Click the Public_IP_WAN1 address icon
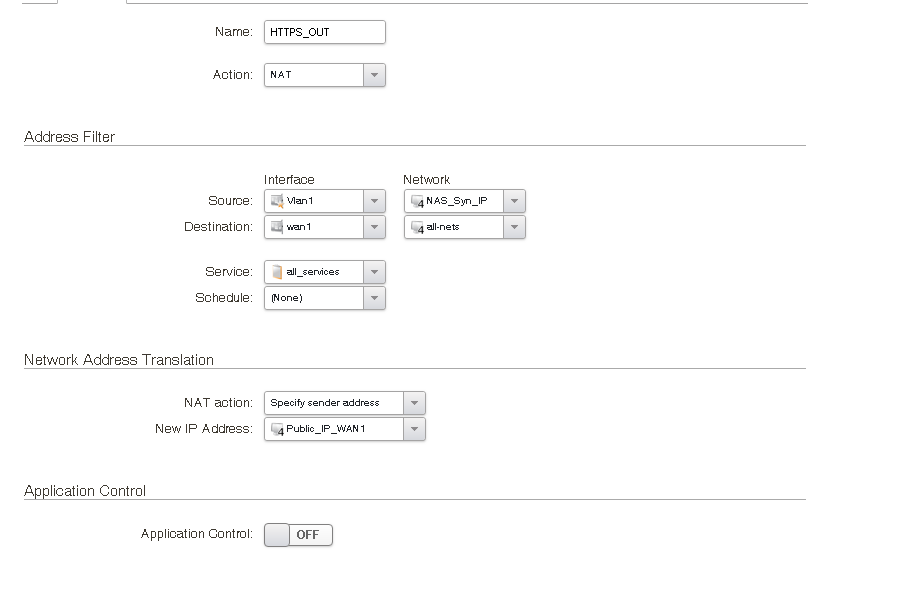Image resolution: width=915 pixels, height=593 pixels. tap(277, 429)
